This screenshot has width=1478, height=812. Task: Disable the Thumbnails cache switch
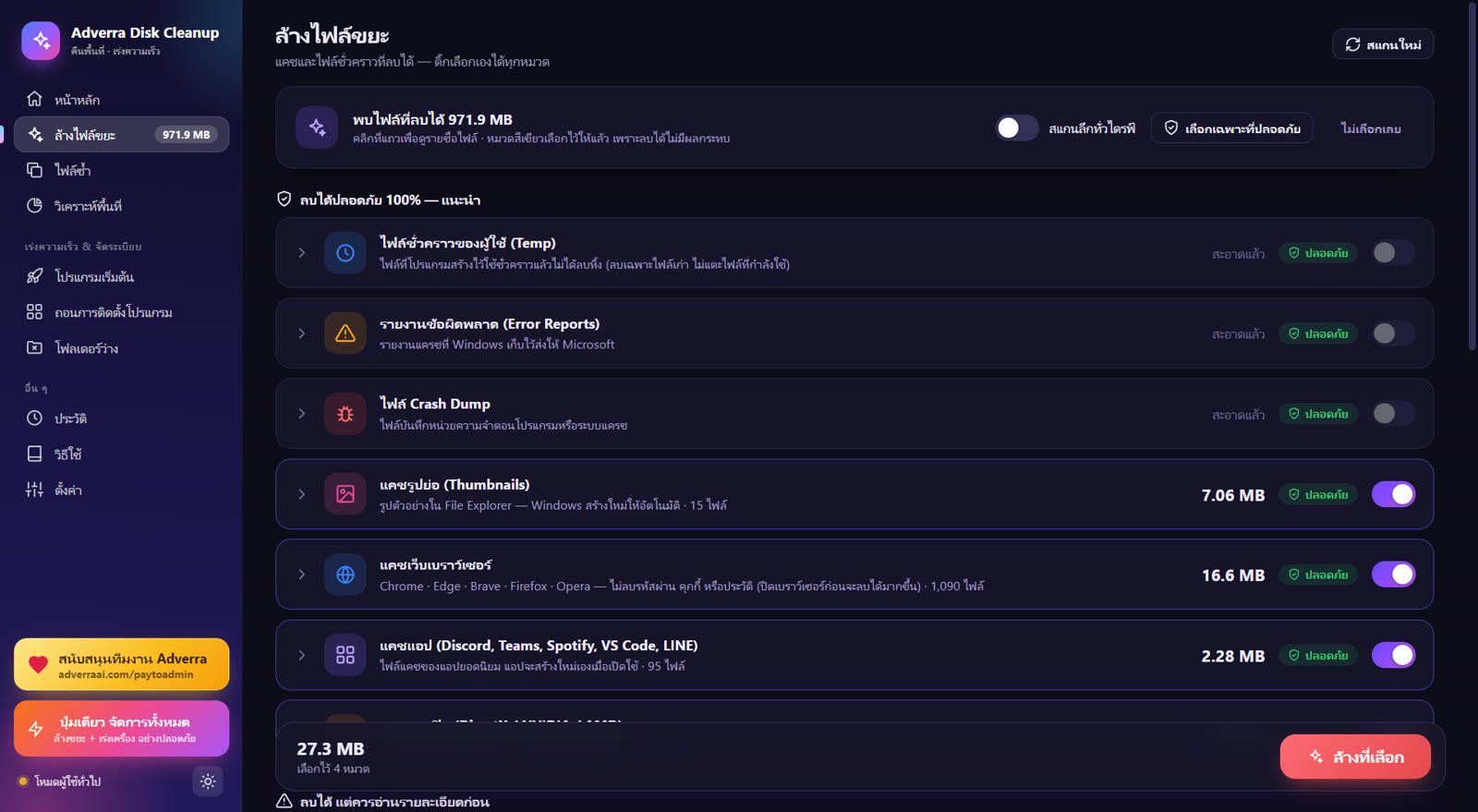1393,494
